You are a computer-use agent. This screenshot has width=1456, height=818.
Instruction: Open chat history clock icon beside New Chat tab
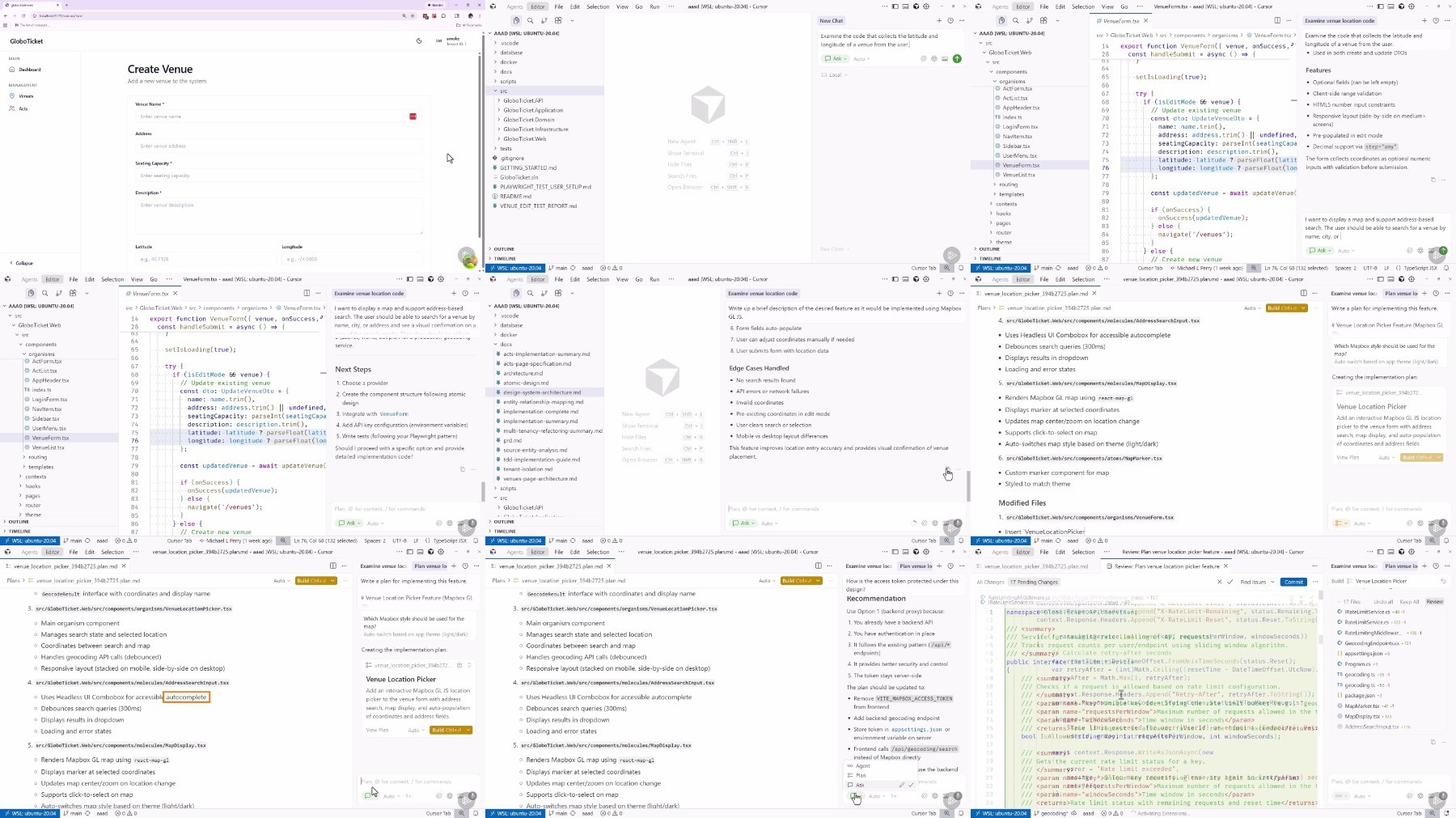point(950,20)
